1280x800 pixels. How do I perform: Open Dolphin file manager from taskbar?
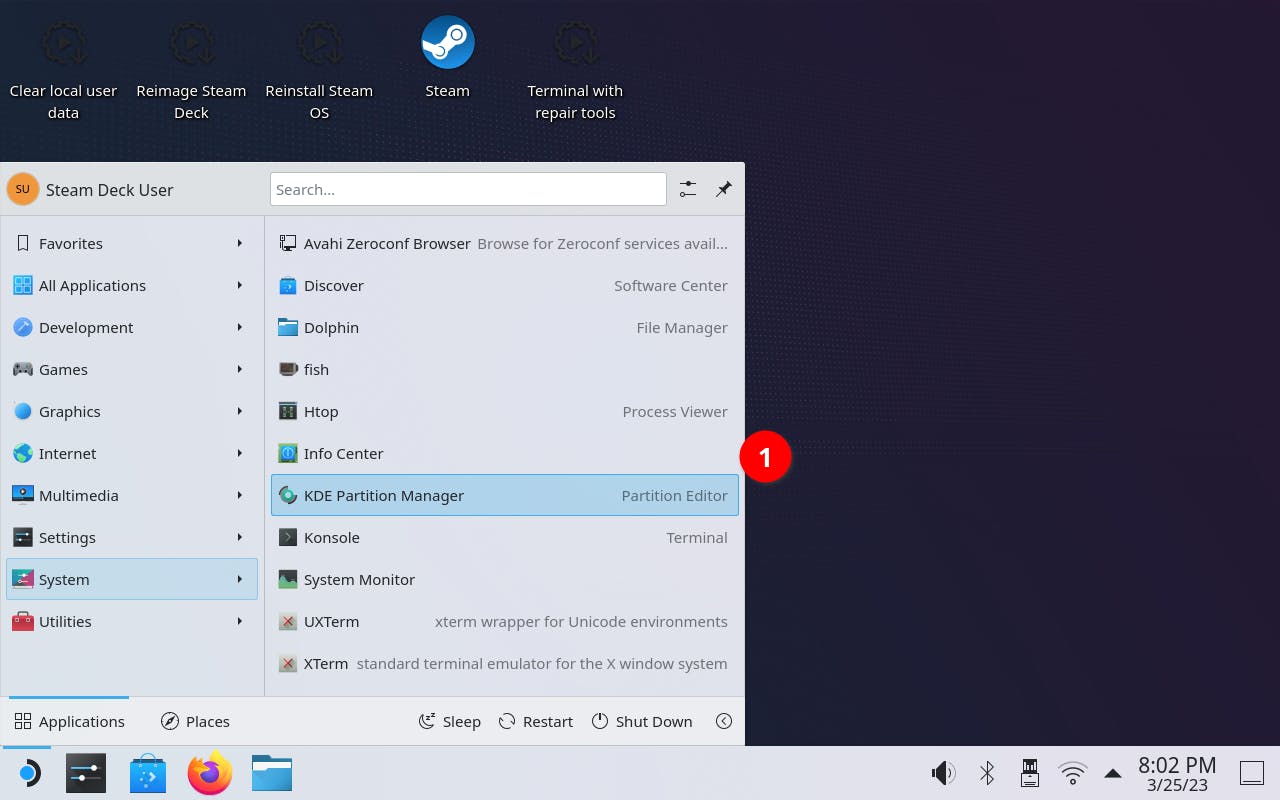[272, 773]
